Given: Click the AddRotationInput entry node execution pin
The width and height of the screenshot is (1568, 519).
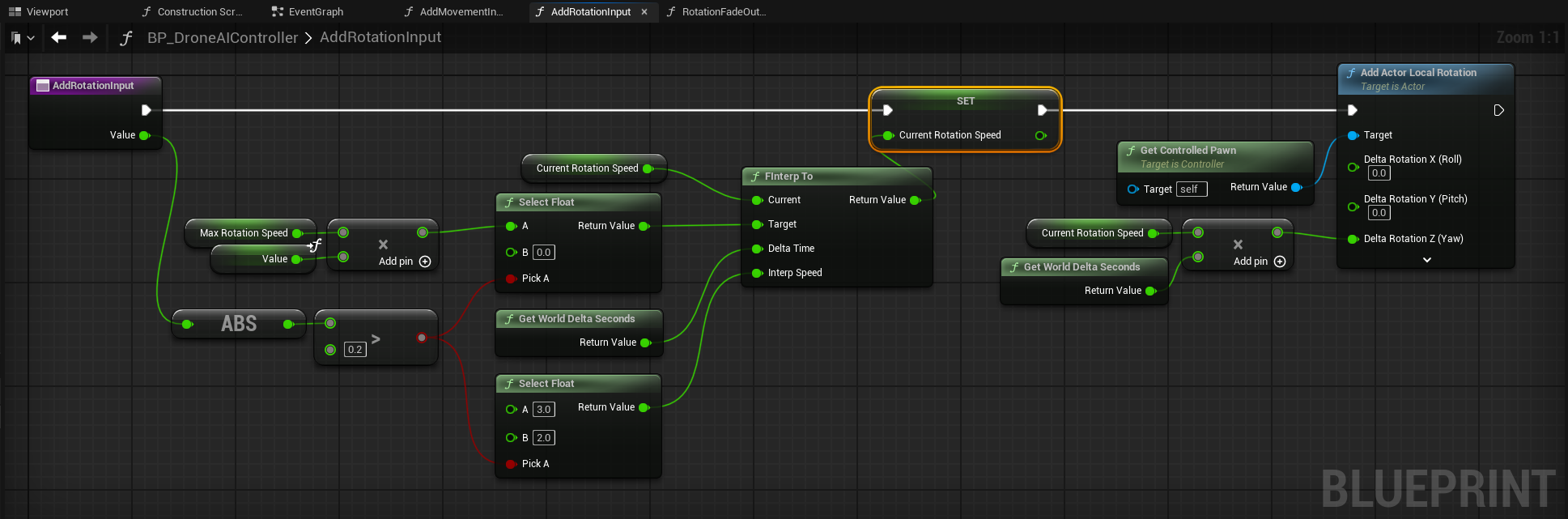Looking at the screenshot, I should pos(147,110).
